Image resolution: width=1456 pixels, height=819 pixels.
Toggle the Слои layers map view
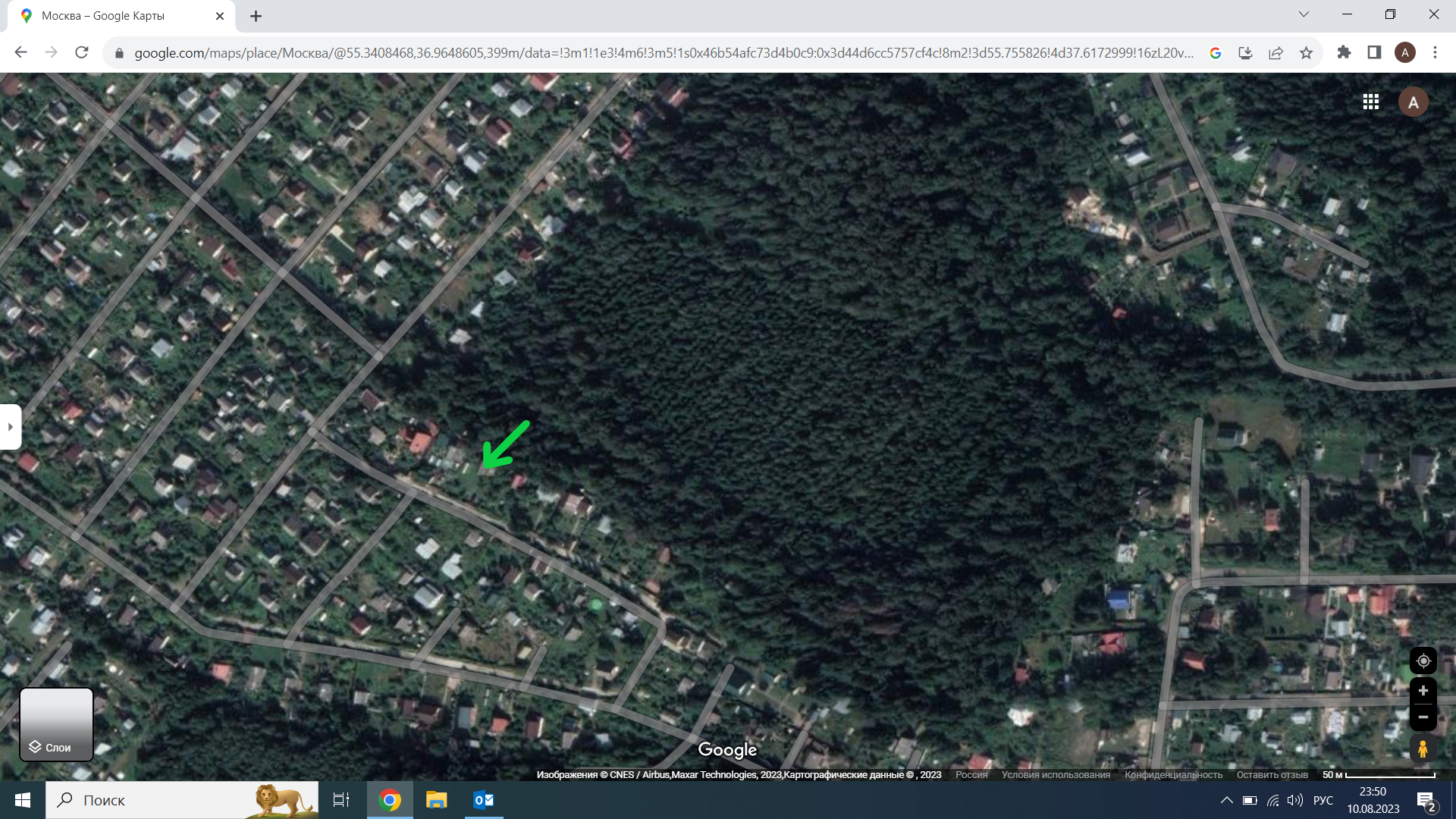[x=56, y=724]
